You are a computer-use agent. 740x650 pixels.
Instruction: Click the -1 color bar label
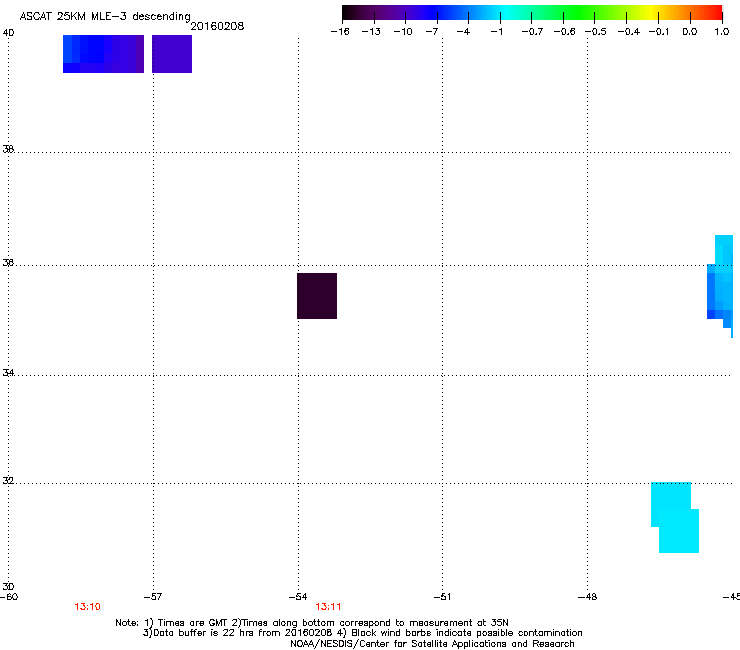point(496,32)
